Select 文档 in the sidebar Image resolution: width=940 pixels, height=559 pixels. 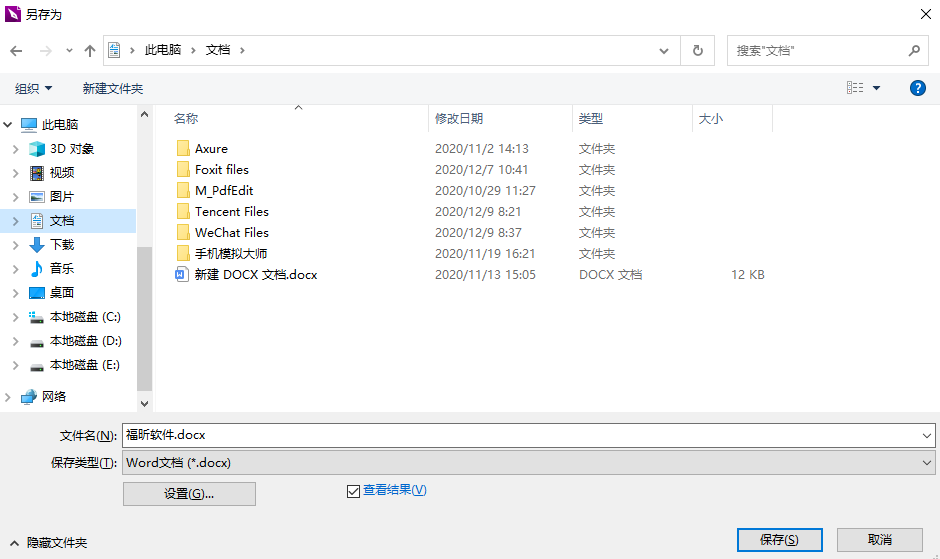pyautogui.click(x=62, y=221)
